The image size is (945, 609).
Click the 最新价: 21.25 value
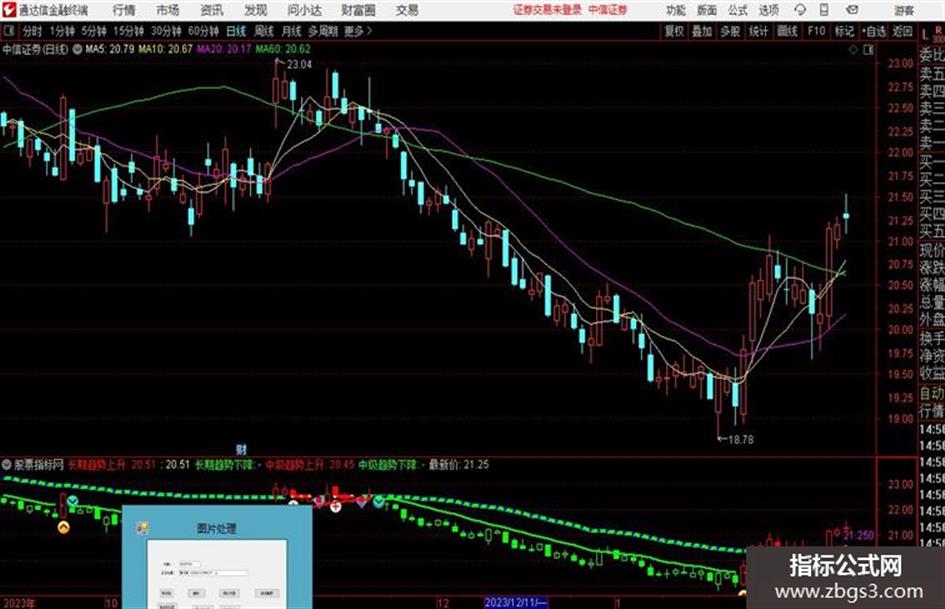459,465
